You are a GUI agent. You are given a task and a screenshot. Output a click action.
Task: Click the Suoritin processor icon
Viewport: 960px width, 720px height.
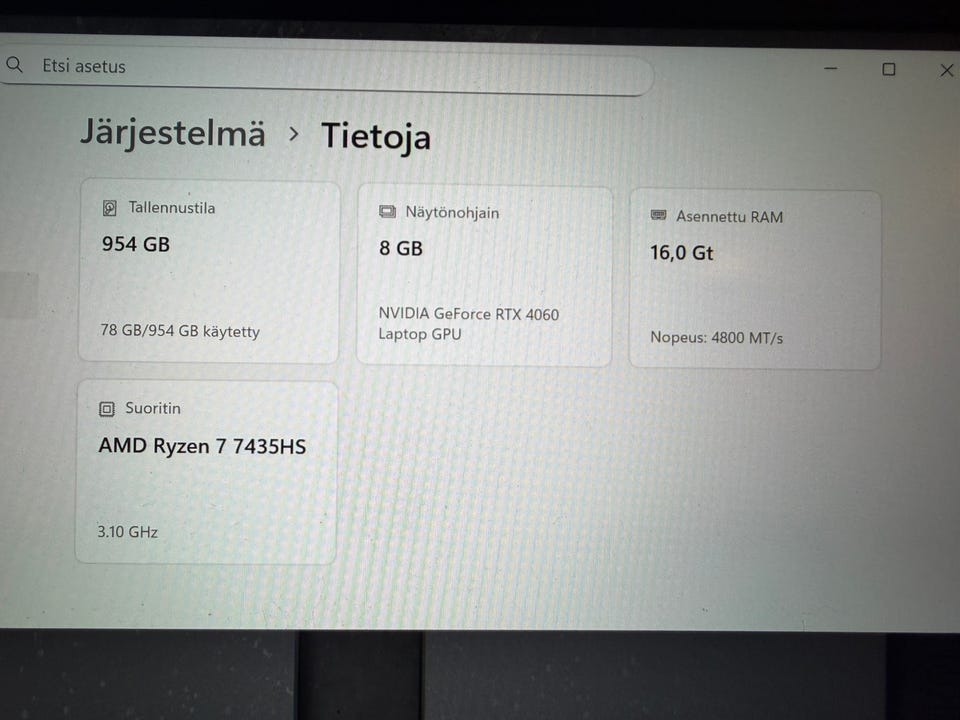pos(107,408)
